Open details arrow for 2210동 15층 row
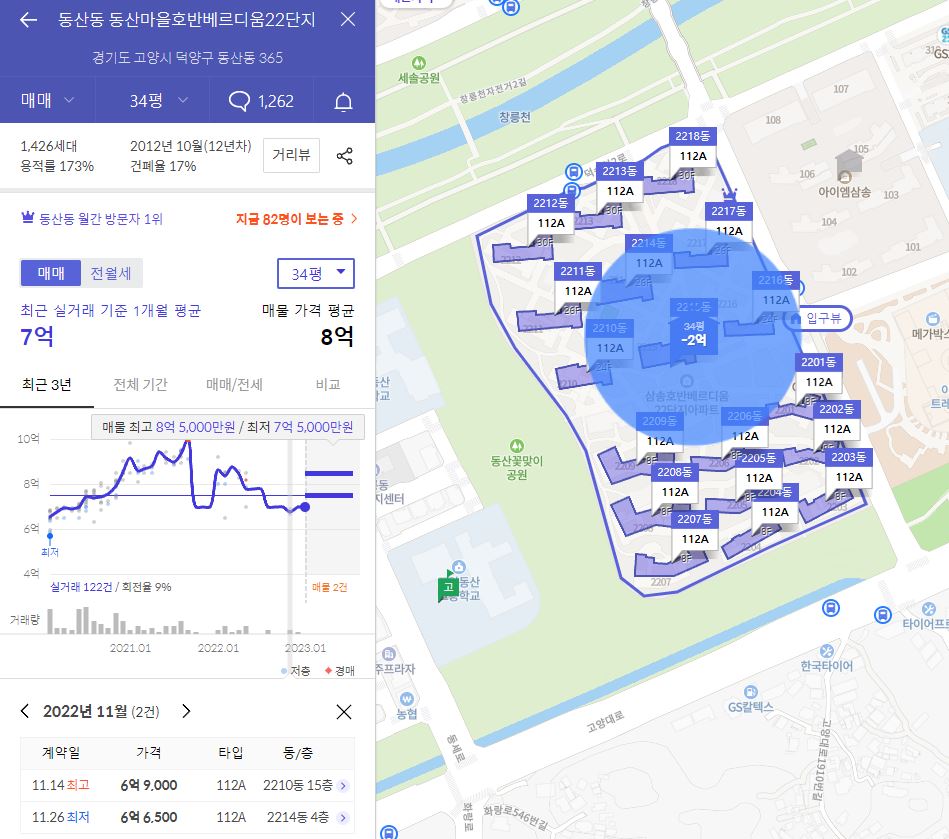Viewport: 949px width, 839px height. pyautogui.click(x=343, y=786)
